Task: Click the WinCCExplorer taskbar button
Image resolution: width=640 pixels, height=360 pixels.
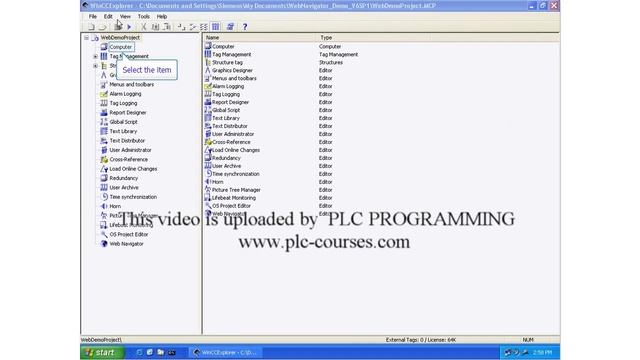Action: 226,353
